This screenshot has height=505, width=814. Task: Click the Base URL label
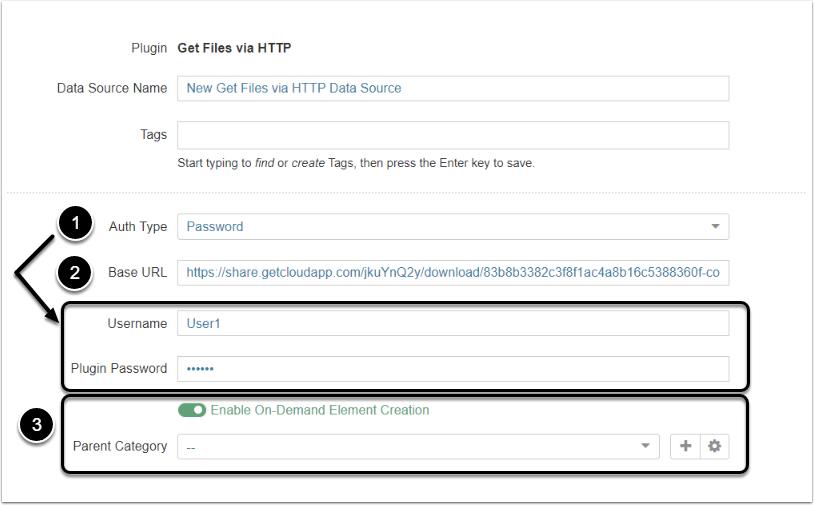[137, 273]
